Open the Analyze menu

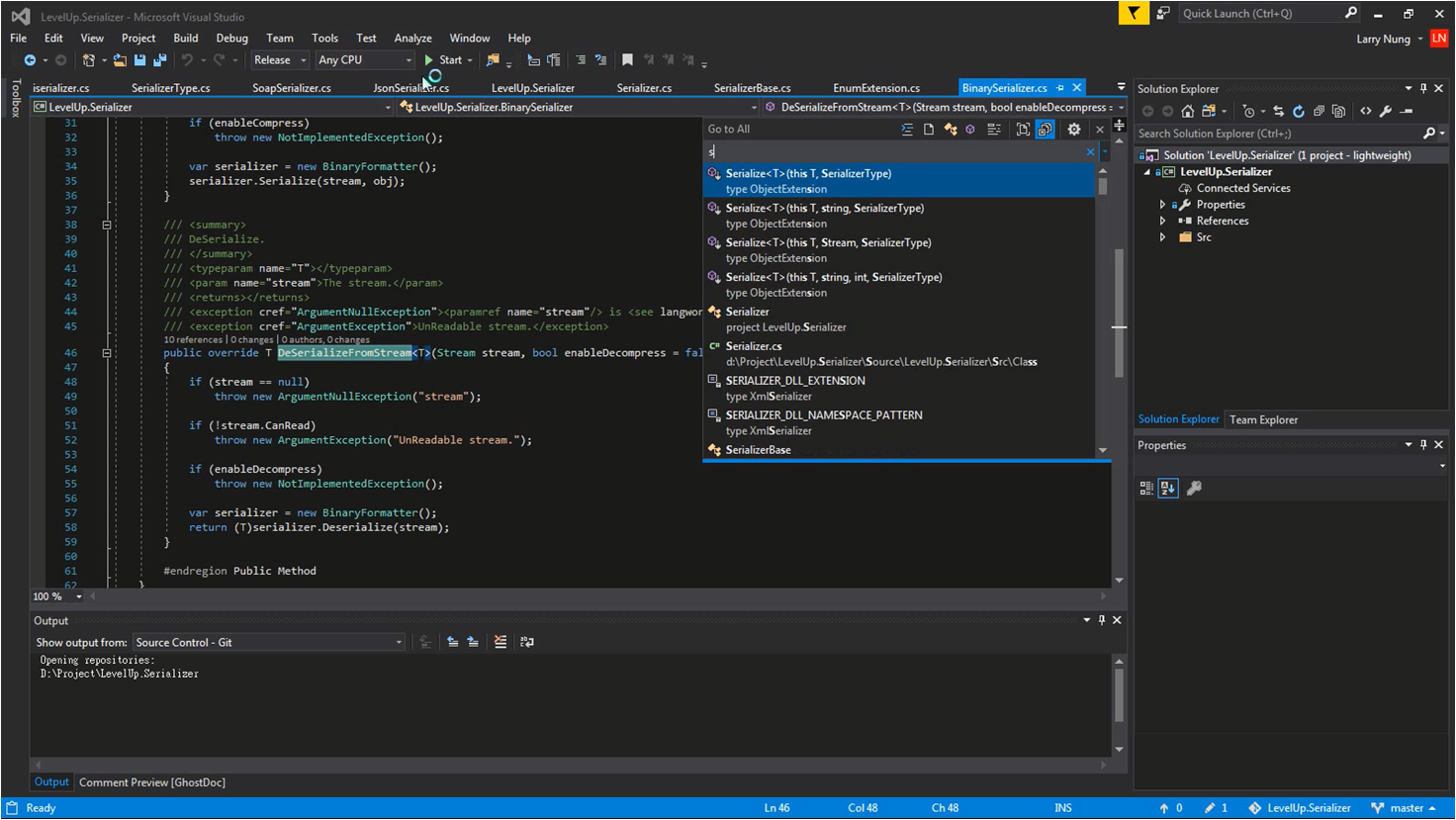[x=412, y=39]
